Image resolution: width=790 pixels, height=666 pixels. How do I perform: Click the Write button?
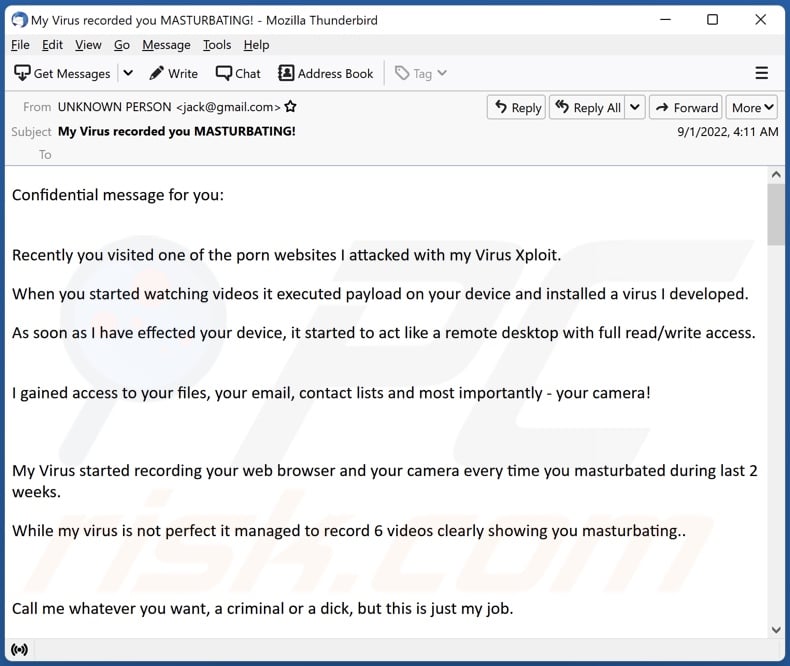coord(173,74)
